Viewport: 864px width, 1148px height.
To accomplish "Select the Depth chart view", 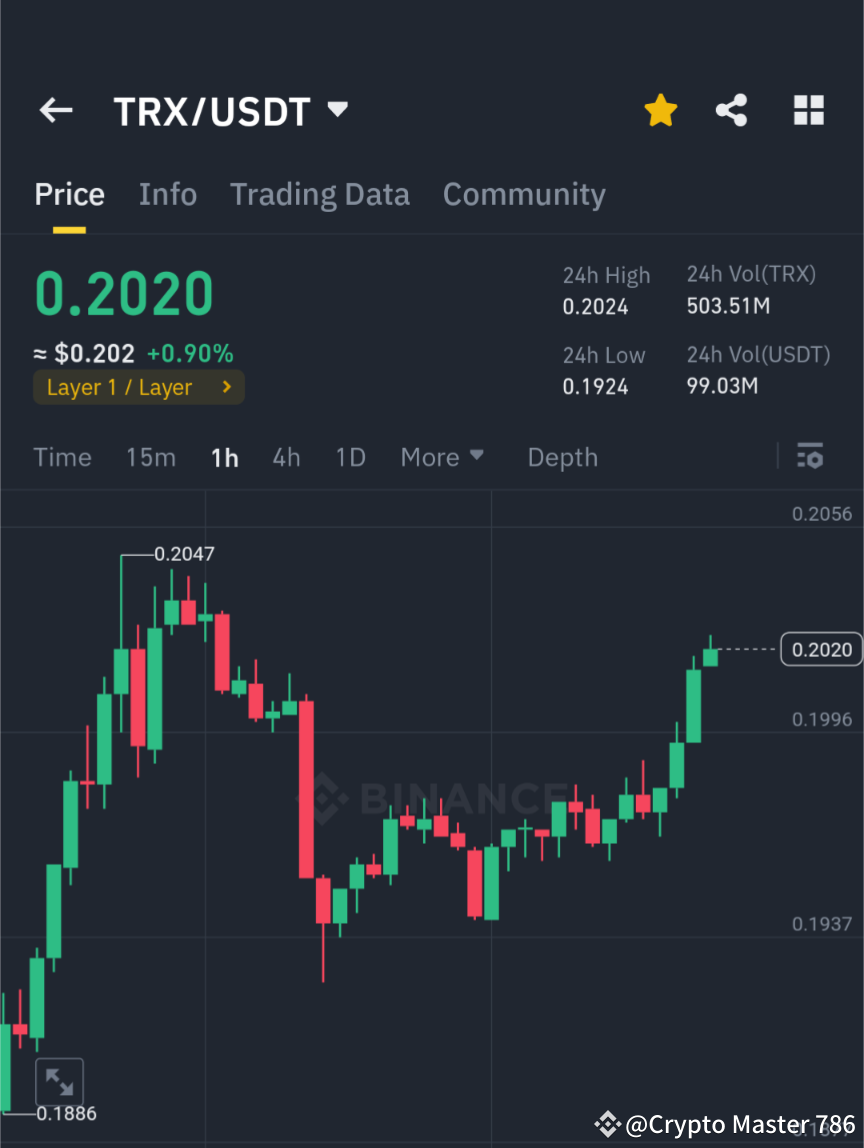I will tap(562, 457).
